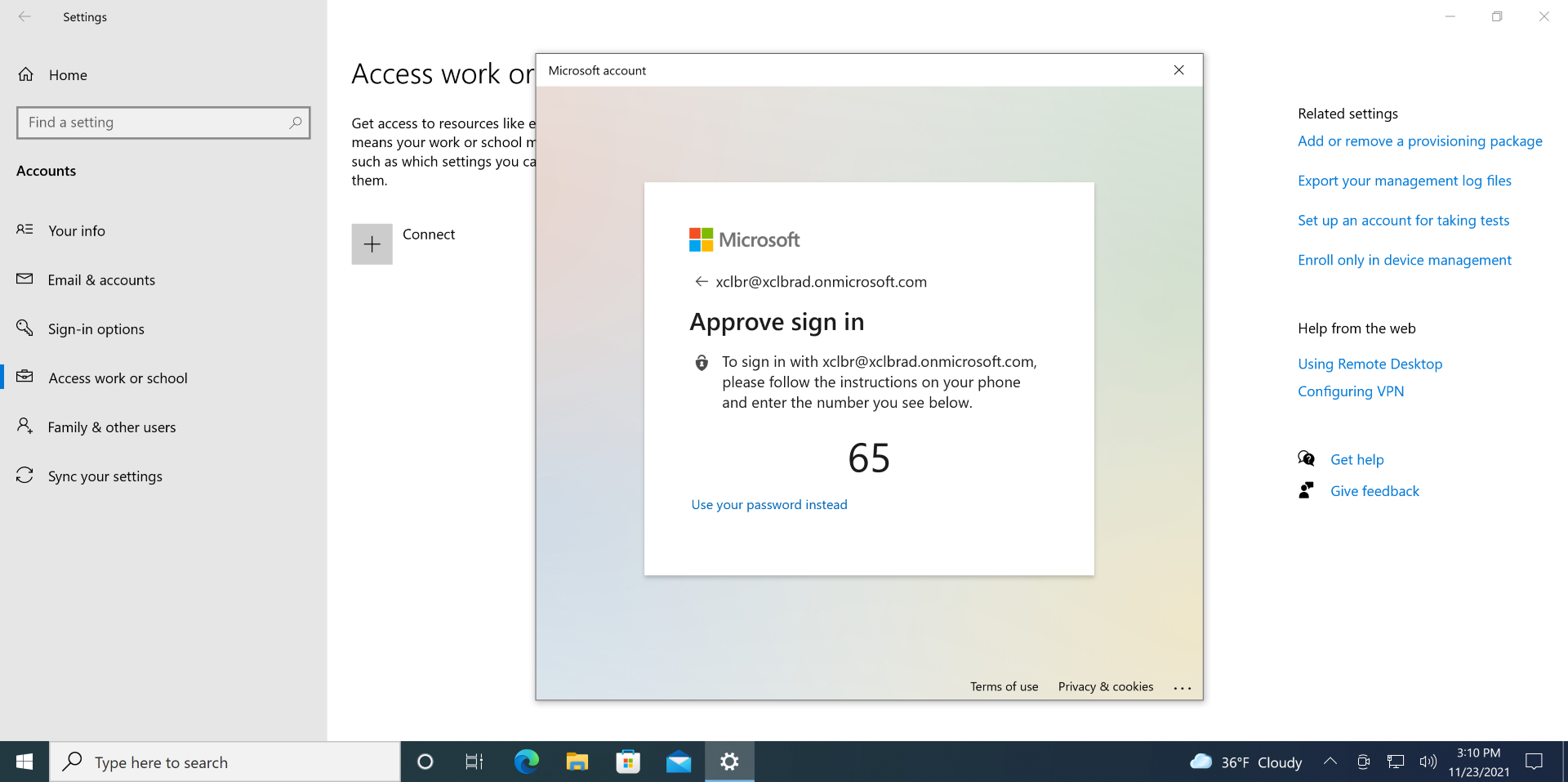The height and width of the screenshot is (782, 1568).
Task: Click the 'Find a setting' search box
Action: pyautogui.click(x=155, y=123)
